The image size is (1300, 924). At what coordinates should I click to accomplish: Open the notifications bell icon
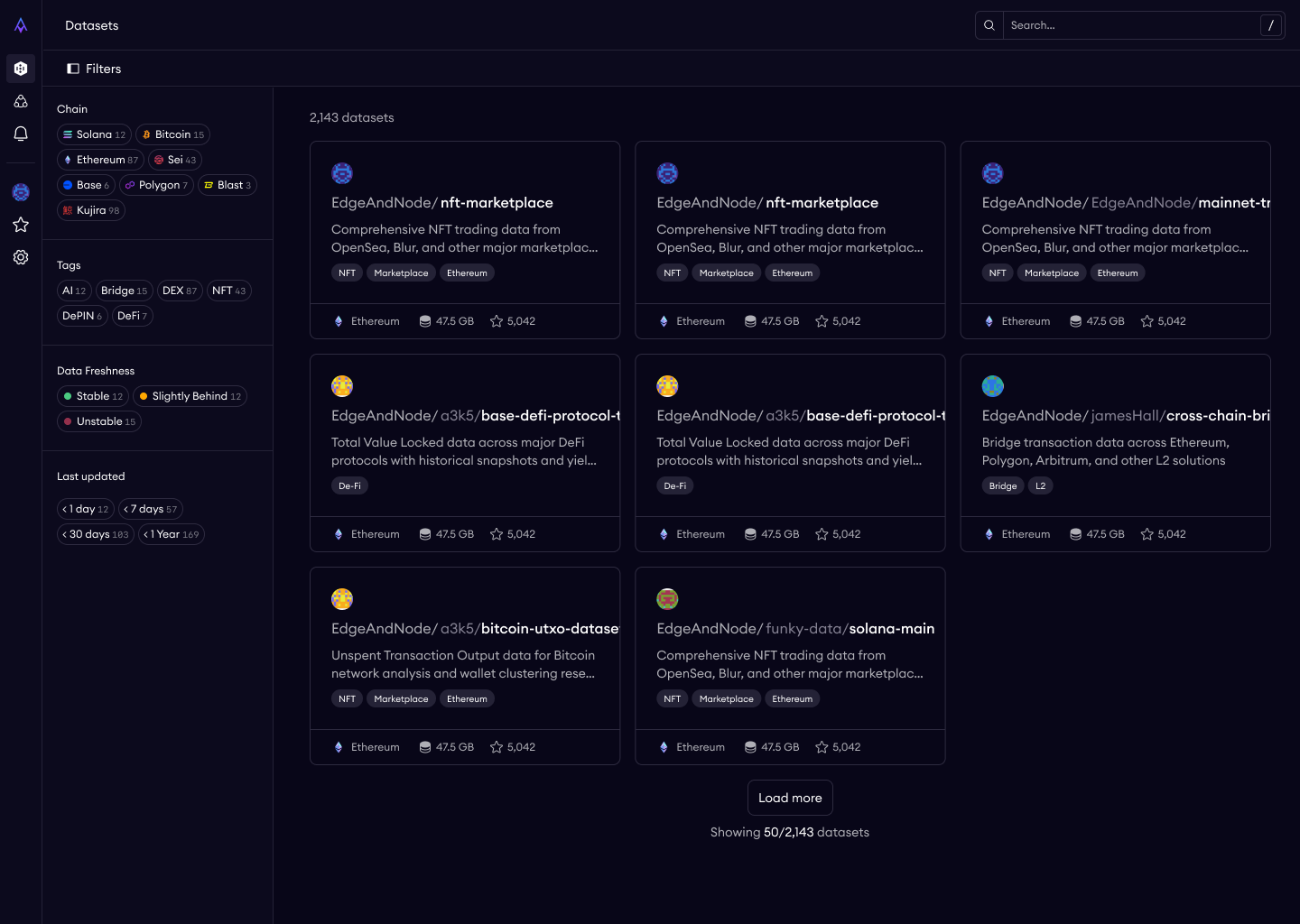point(21,134)
